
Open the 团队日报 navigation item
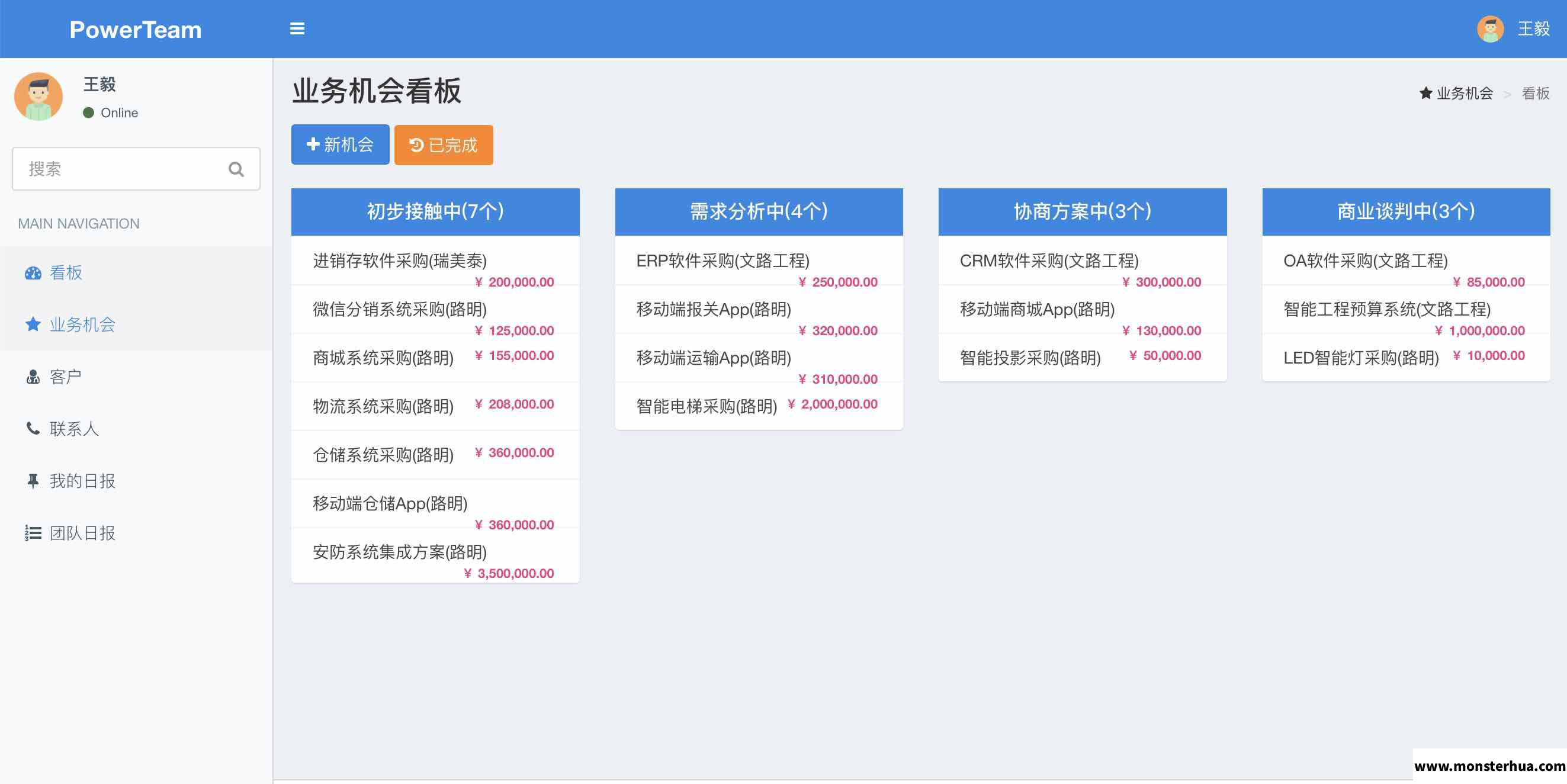(136, 534)
